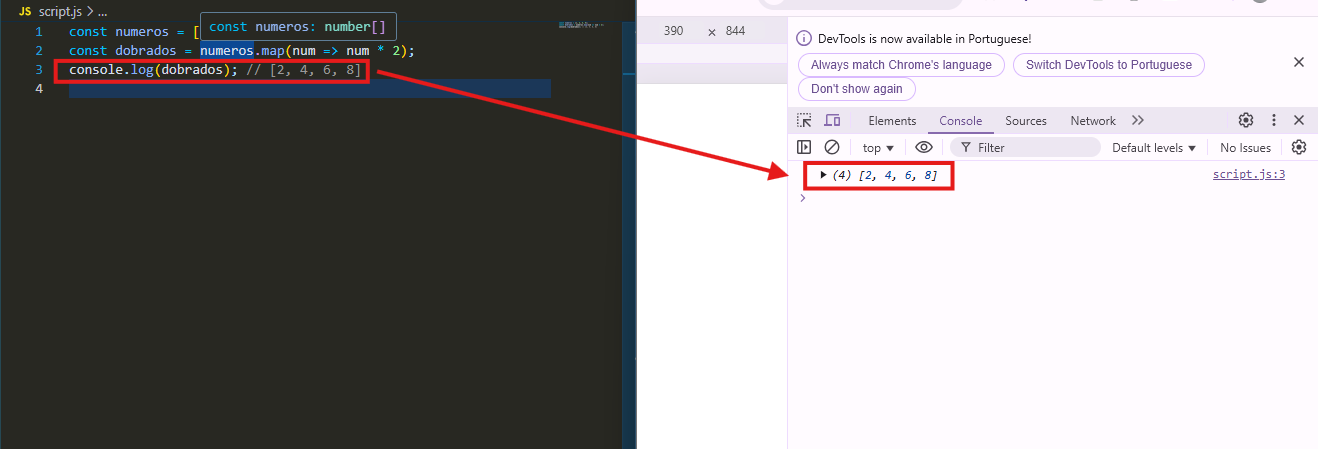Dismiss the DevTools language notification

pos(1299,62)
